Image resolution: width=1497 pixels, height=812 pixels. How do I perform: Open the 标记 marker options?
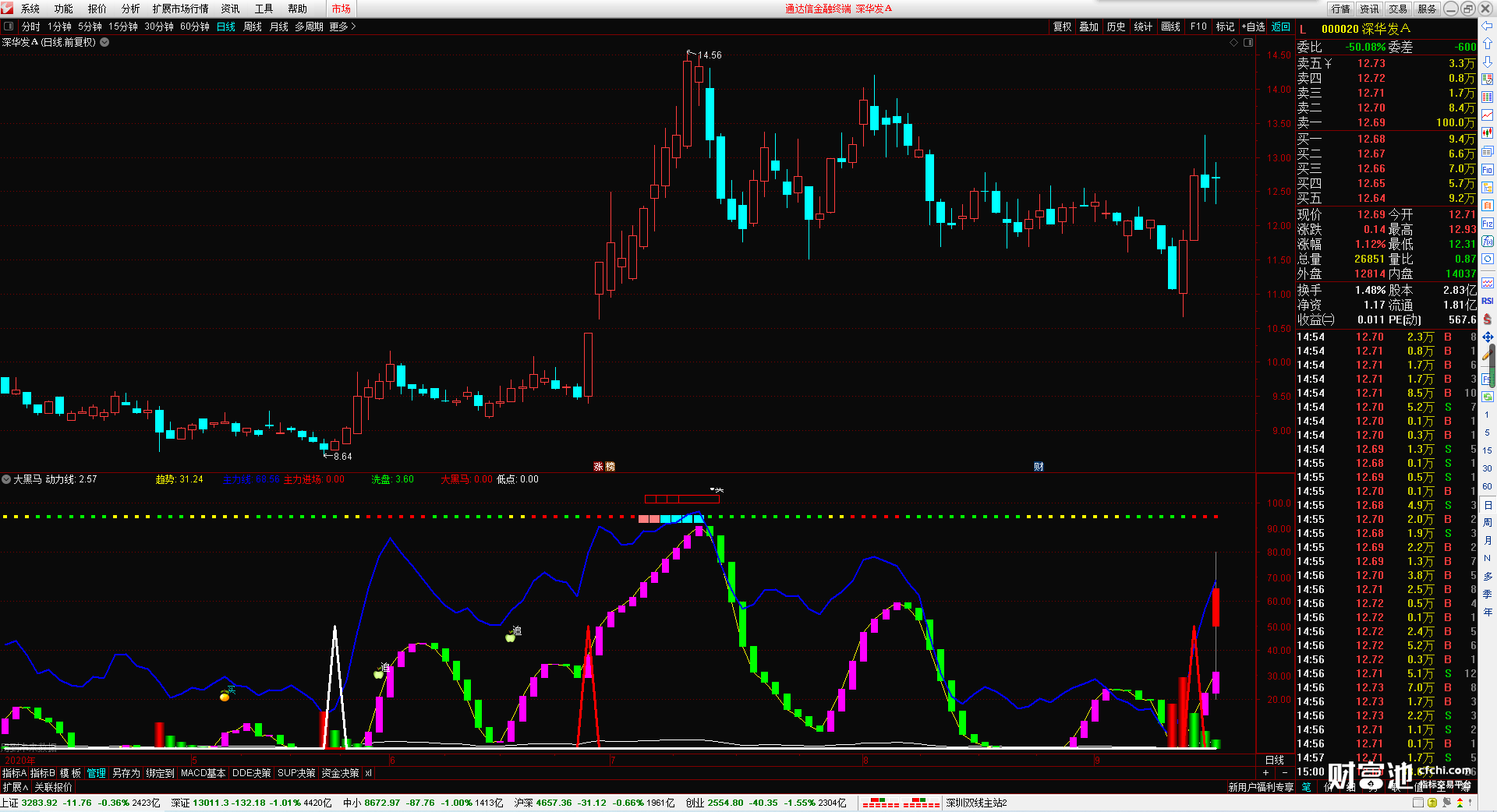coord(1225,26)
